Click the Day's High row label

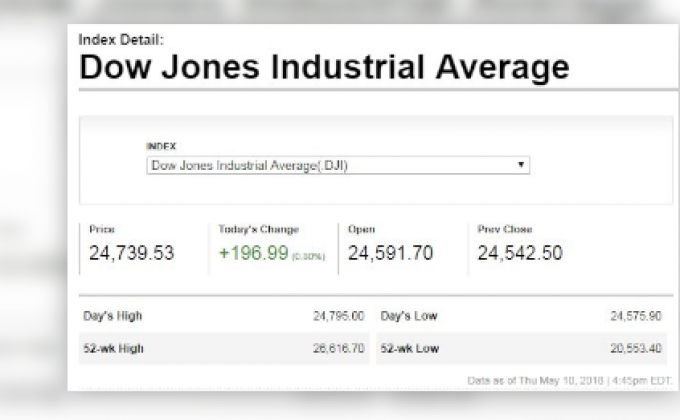click(112, 316)
